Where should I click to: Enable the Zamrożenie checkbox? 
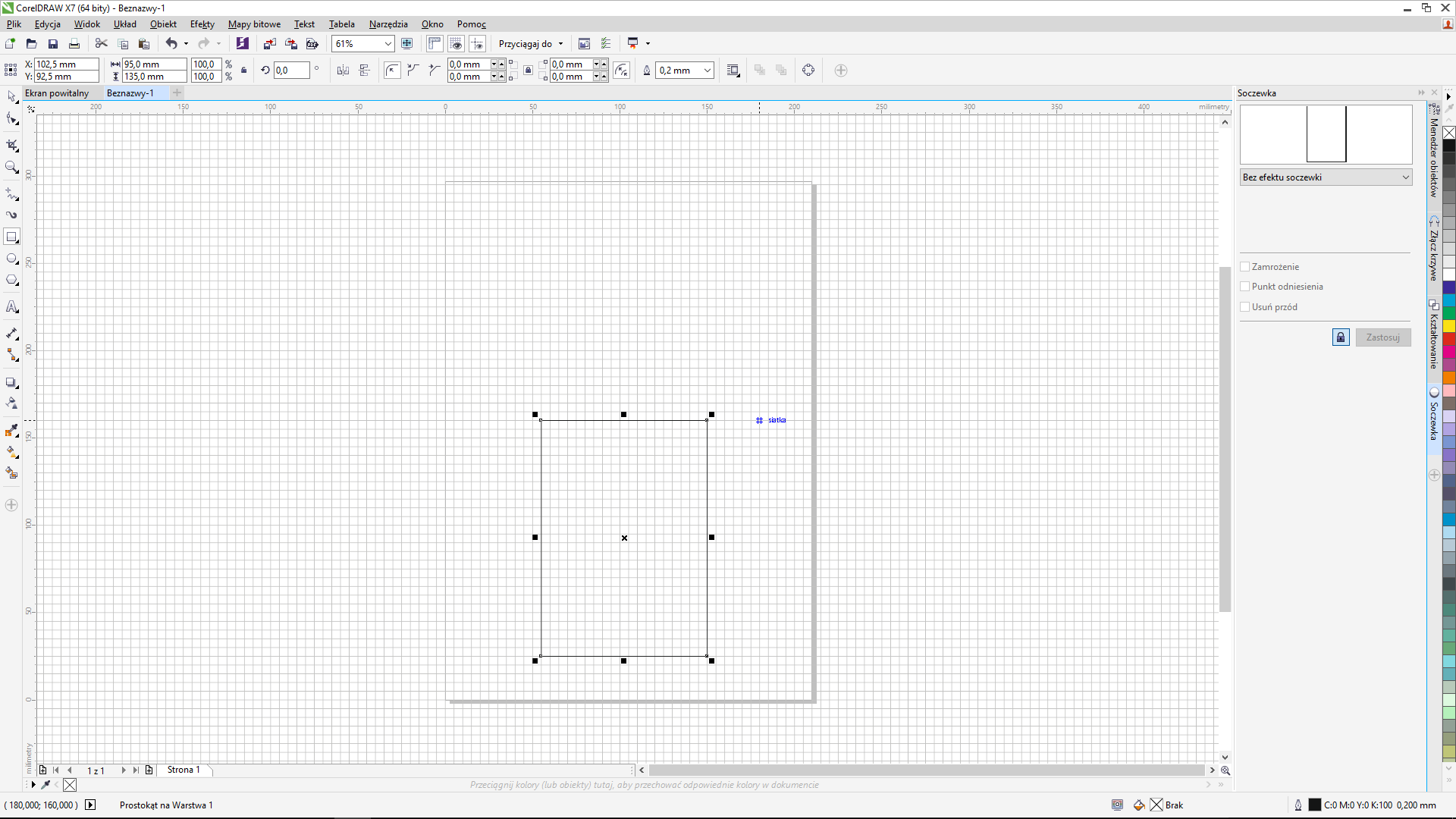click(x=1245, y=267)
